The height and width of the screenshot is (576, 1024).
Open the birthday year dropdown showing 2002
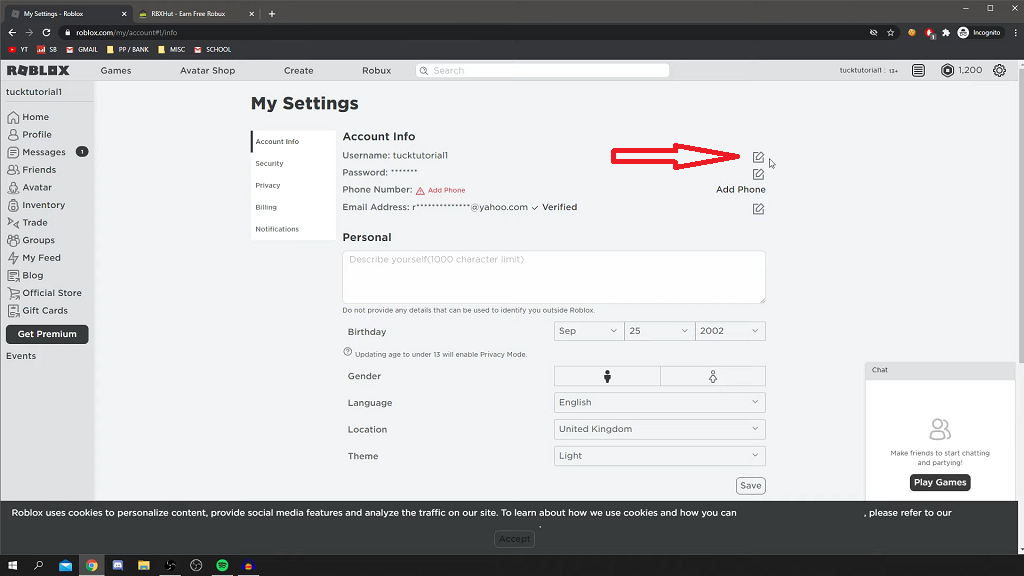click(730, 331)
